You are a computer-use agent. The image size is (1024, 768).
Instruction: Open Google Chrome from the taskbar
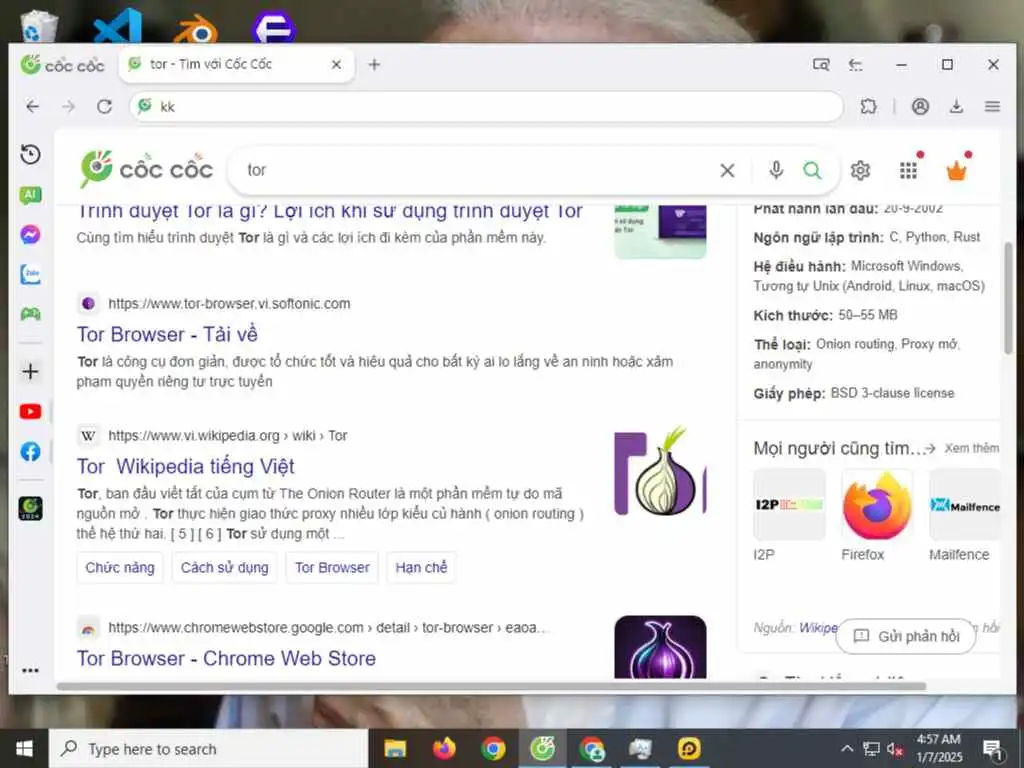[x=493, y=748]
